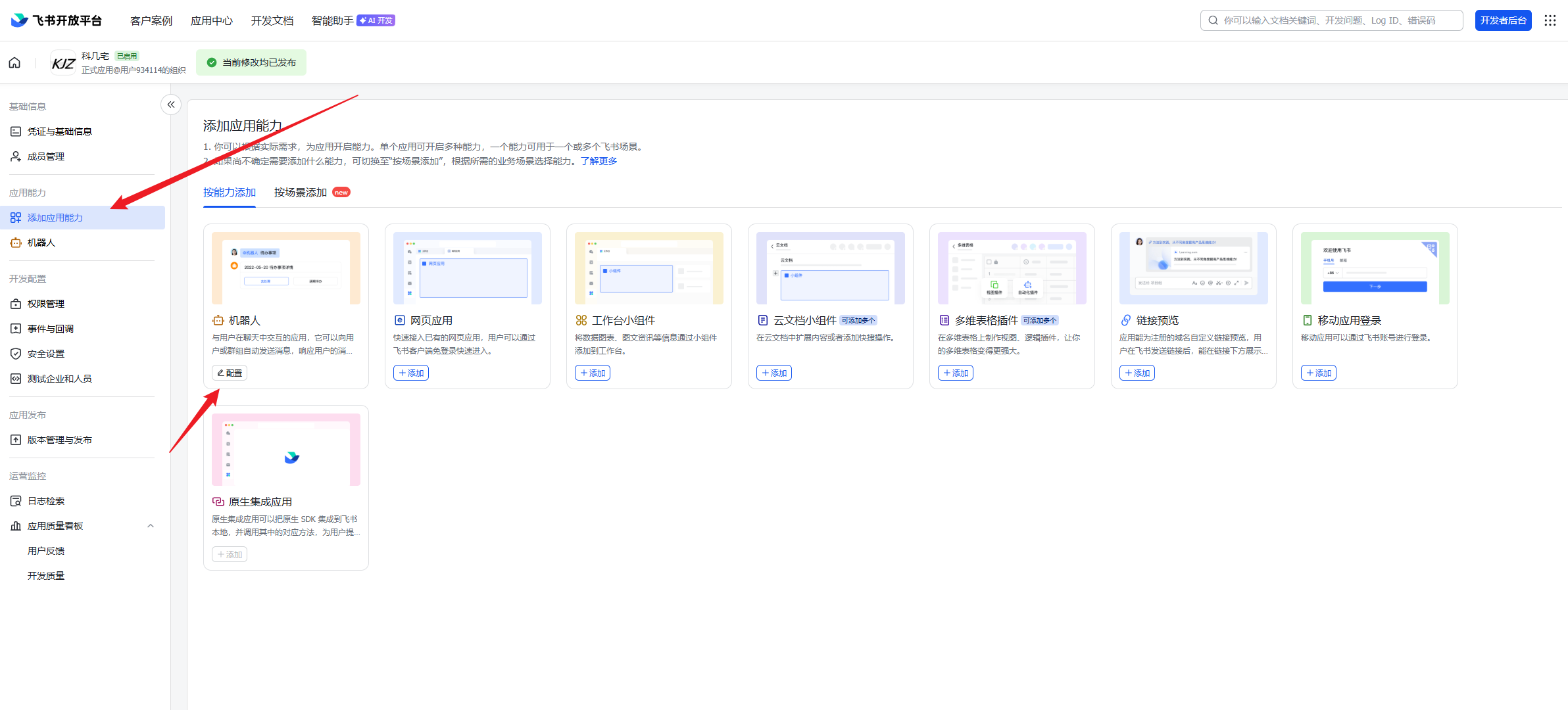This screenshot has width=1568, height=710.
Task: Go to 成员管理 sidebar item
Action: (x=46, y=156)
